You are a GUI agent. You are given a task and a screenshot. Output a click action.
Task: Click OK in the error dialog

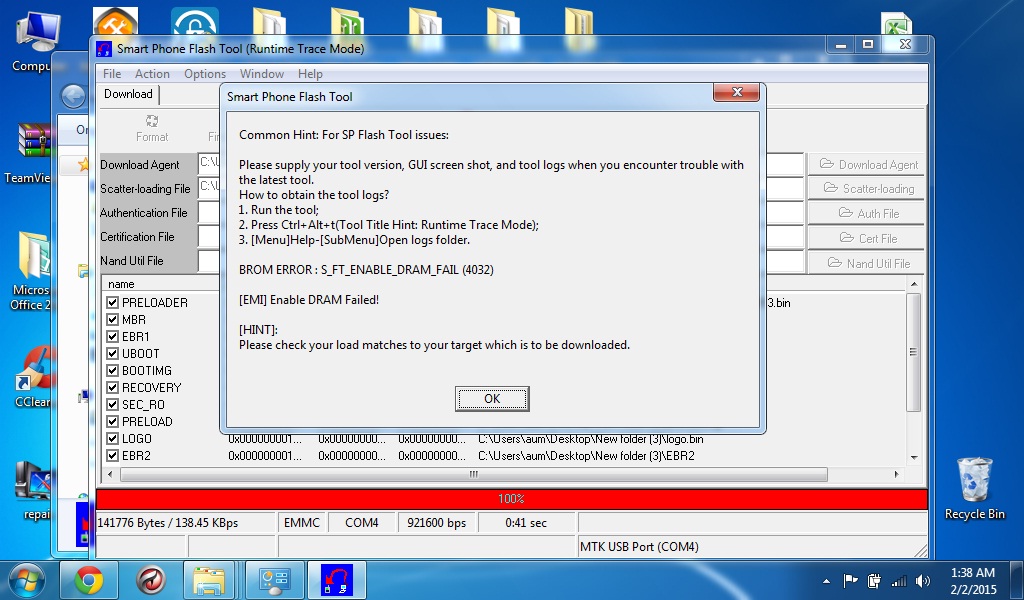coord(492,398)
